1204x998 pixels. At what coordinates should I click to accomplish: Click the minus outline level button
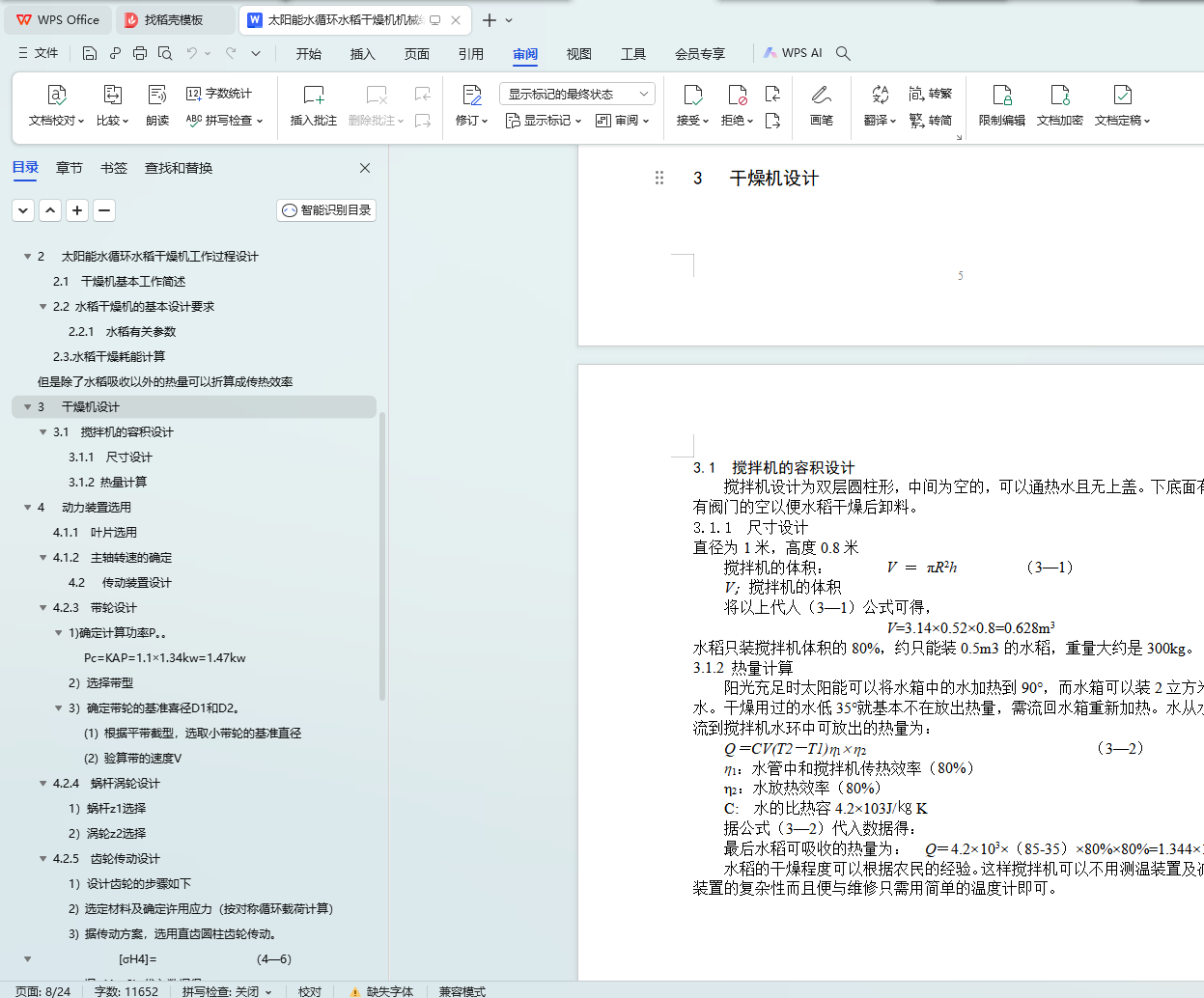(x=104, y=210)
